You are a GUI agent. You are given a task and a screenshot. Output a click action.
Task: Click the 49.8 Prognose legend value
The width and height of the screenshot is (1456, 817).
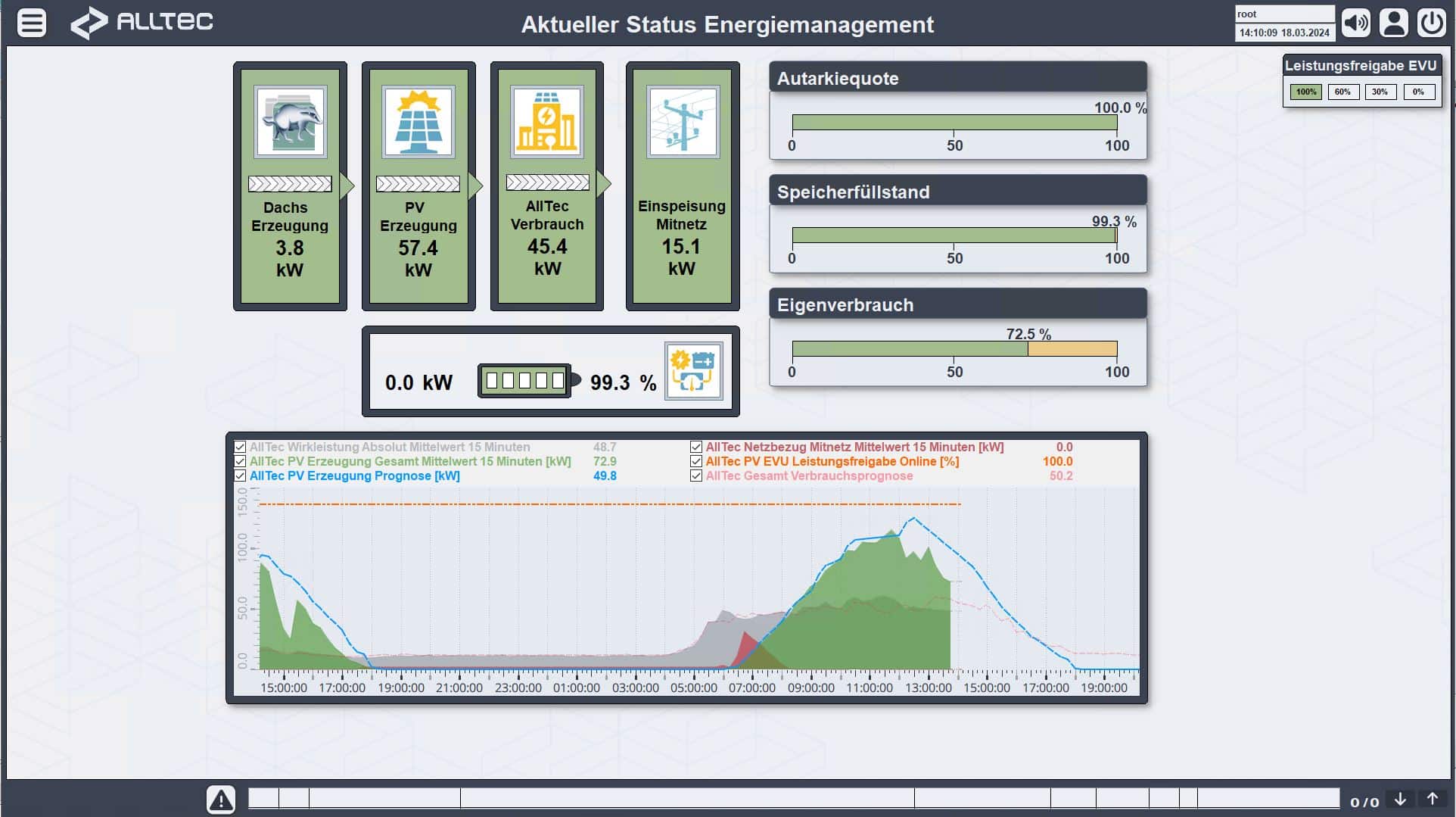pos(605,476)
